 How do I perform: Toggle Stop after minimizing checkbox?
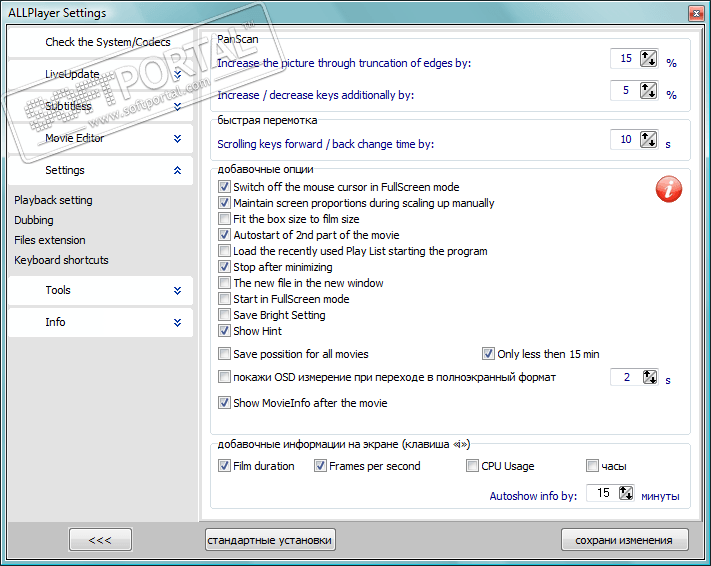[x=224, y=266]
